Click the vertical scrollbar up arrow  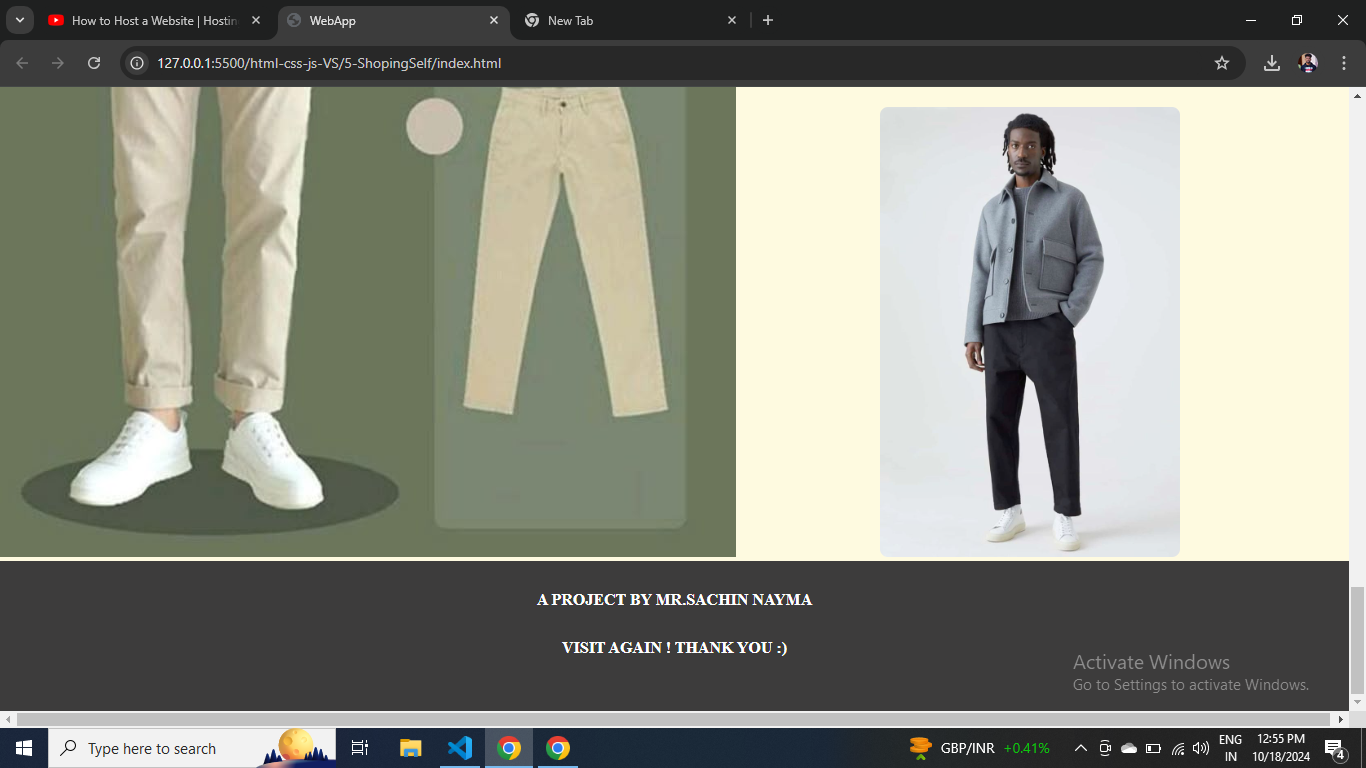pos(1357,96)
